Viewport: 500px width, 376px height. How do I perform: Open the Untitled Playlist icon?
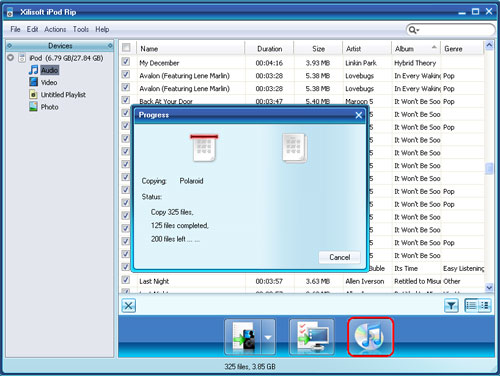click(33, 95)
